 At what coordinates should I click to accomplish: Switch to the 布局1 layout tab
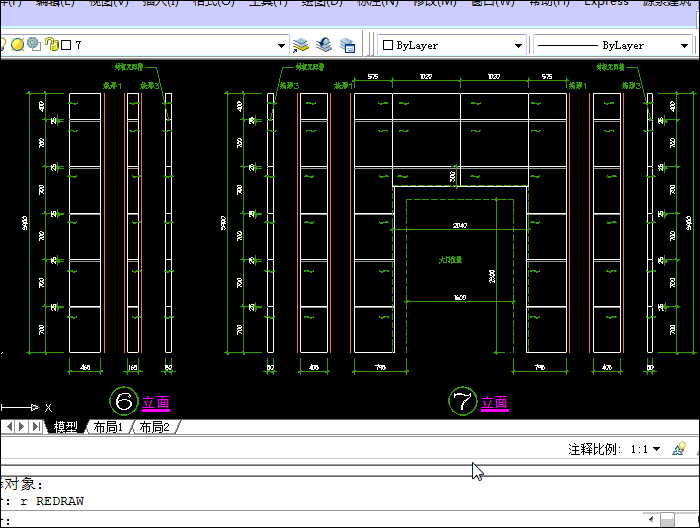click(x=107, y=427)
